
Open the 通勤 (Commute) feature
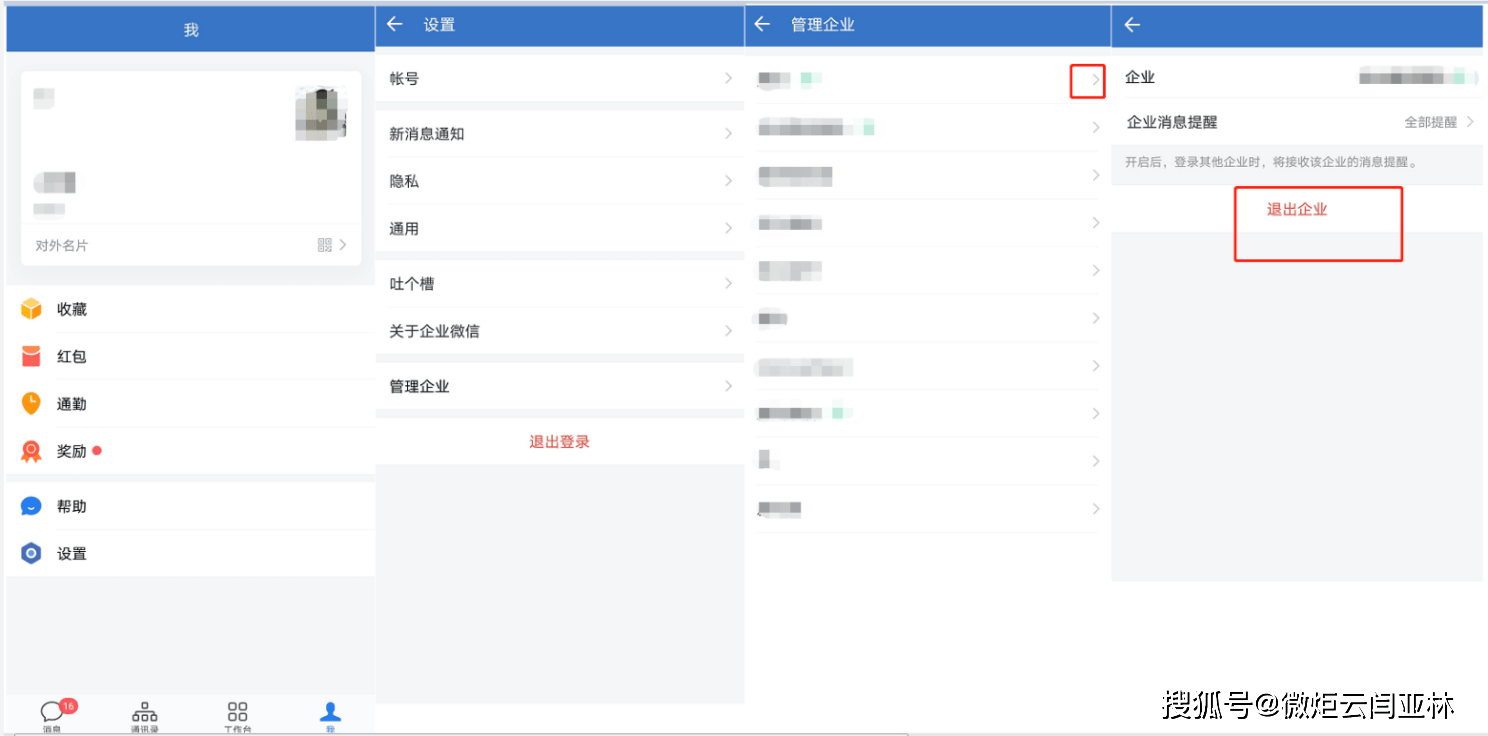(x=70, y=403)
